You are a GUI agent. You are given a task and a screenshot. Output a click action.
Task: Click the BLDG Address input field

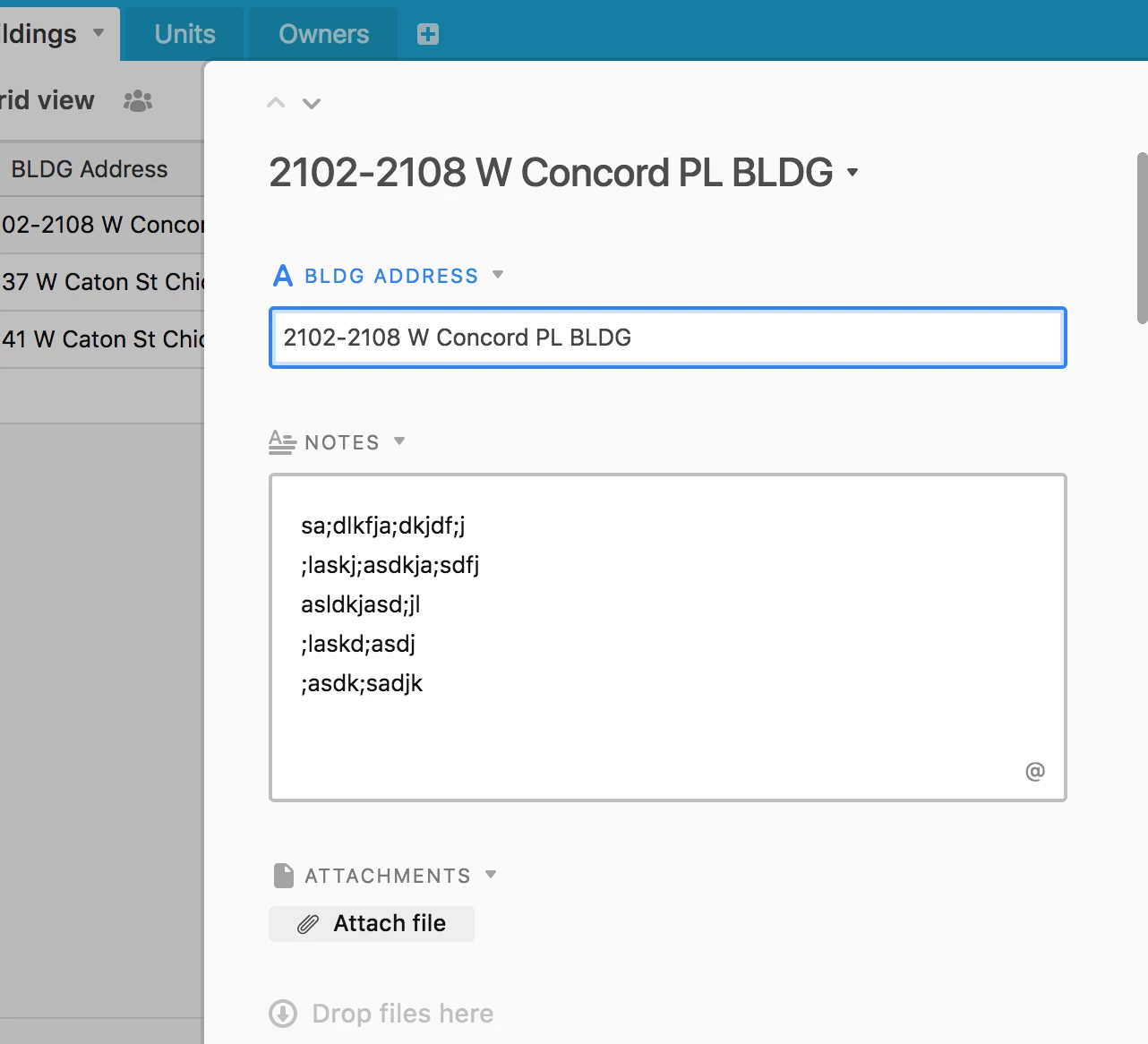(668, 338)
